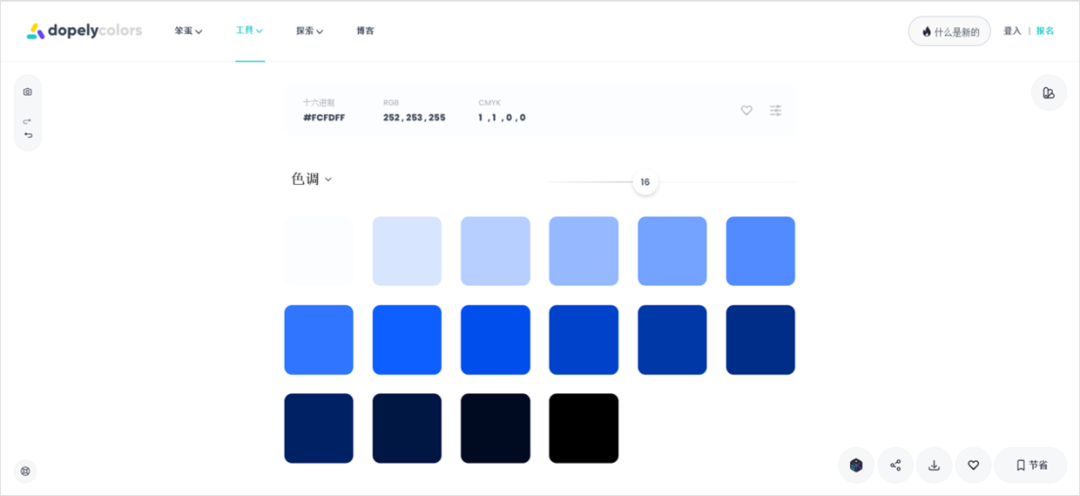Image resolution: width=1080 pixels, height=496 pixels.
Task: Click the slider handle showing 16
Action: click(x=645, y=183)
